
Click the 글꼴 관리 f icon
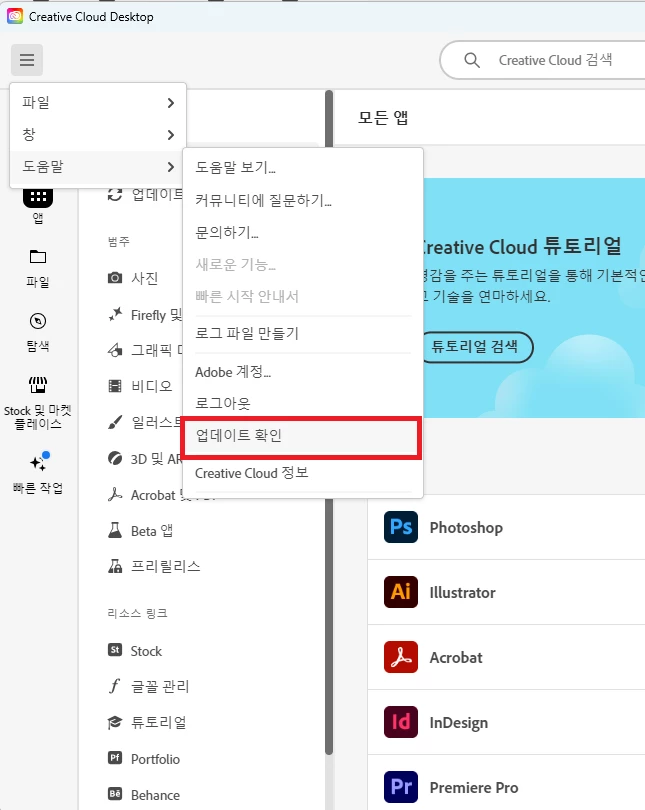[115, 686]
